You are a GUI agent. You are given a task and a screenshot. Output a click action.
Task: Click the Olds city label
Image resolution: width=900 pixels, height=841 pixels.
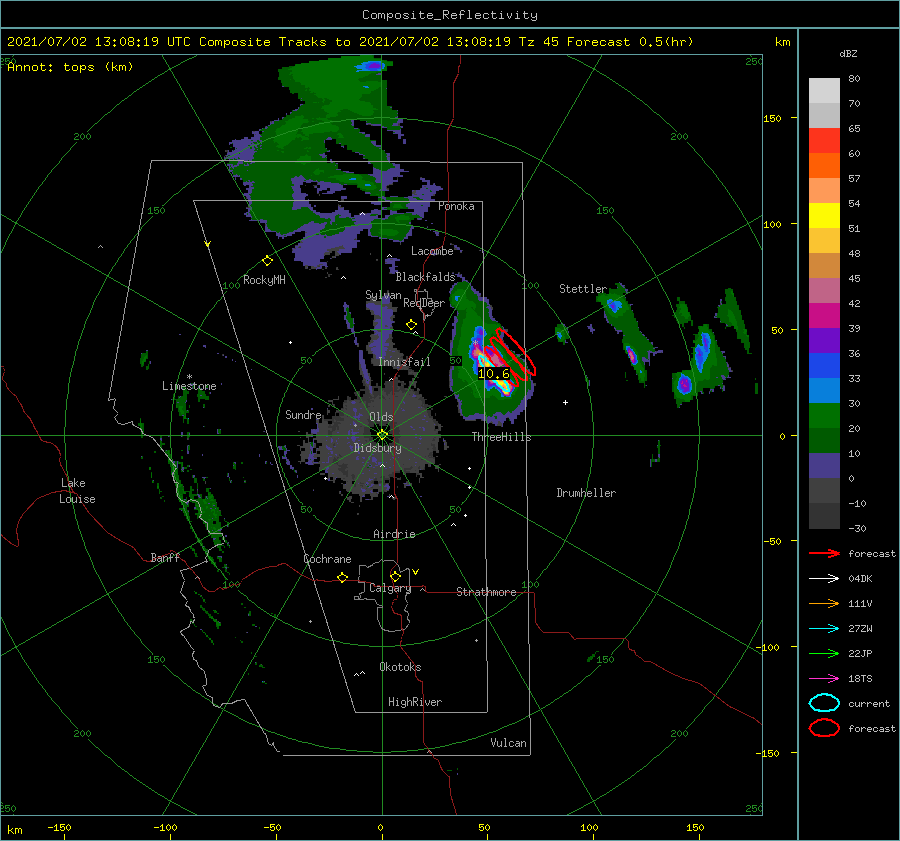tap(381, 417)
